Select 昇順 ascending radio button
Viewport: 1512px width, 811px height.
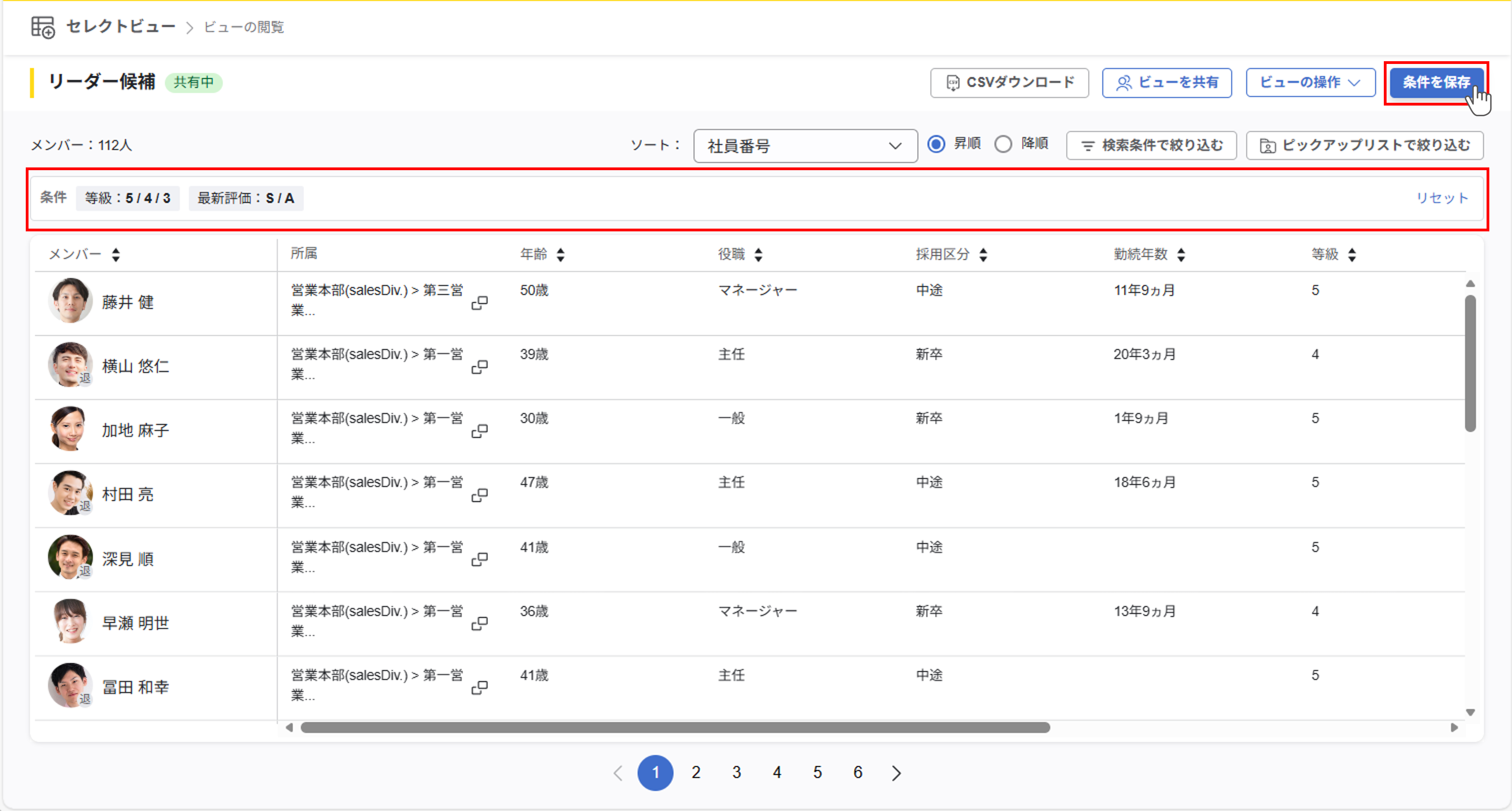click(x=936, y=144)
